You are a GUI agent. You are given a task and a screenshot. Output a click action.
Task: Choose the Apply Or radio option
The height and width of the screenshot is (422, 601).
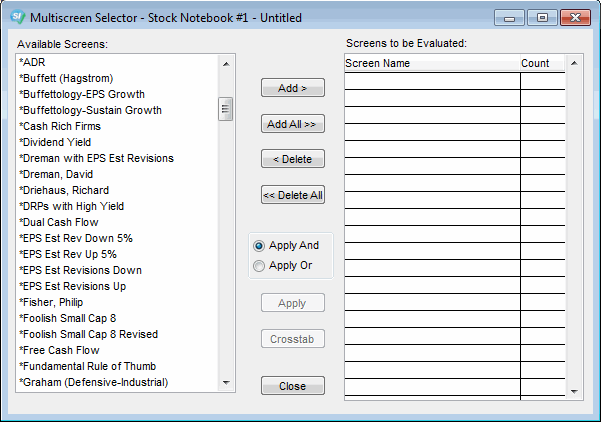click(x=259, y=266)
